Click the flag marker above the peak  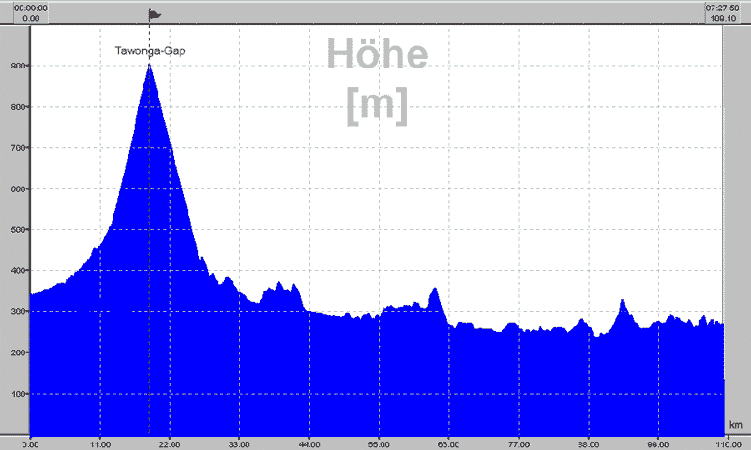tap(153, 14)
